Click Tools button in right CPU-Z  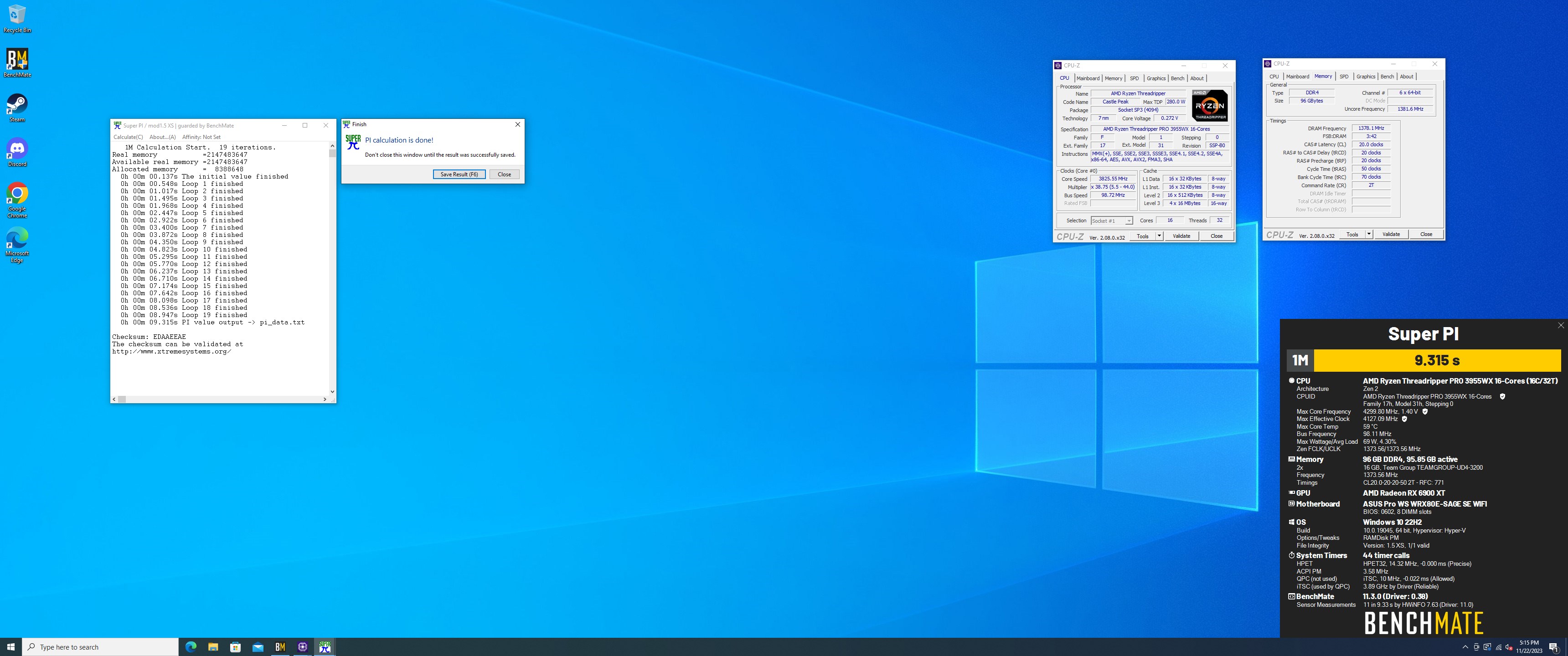(x=1352, y=234)
